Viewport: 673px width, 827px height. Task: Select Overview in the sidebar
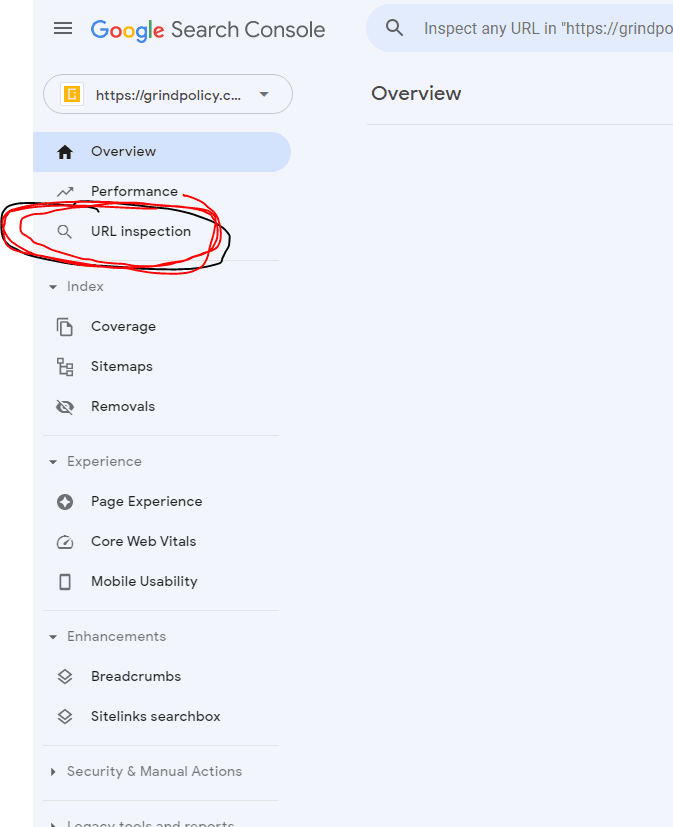point(162,152)
